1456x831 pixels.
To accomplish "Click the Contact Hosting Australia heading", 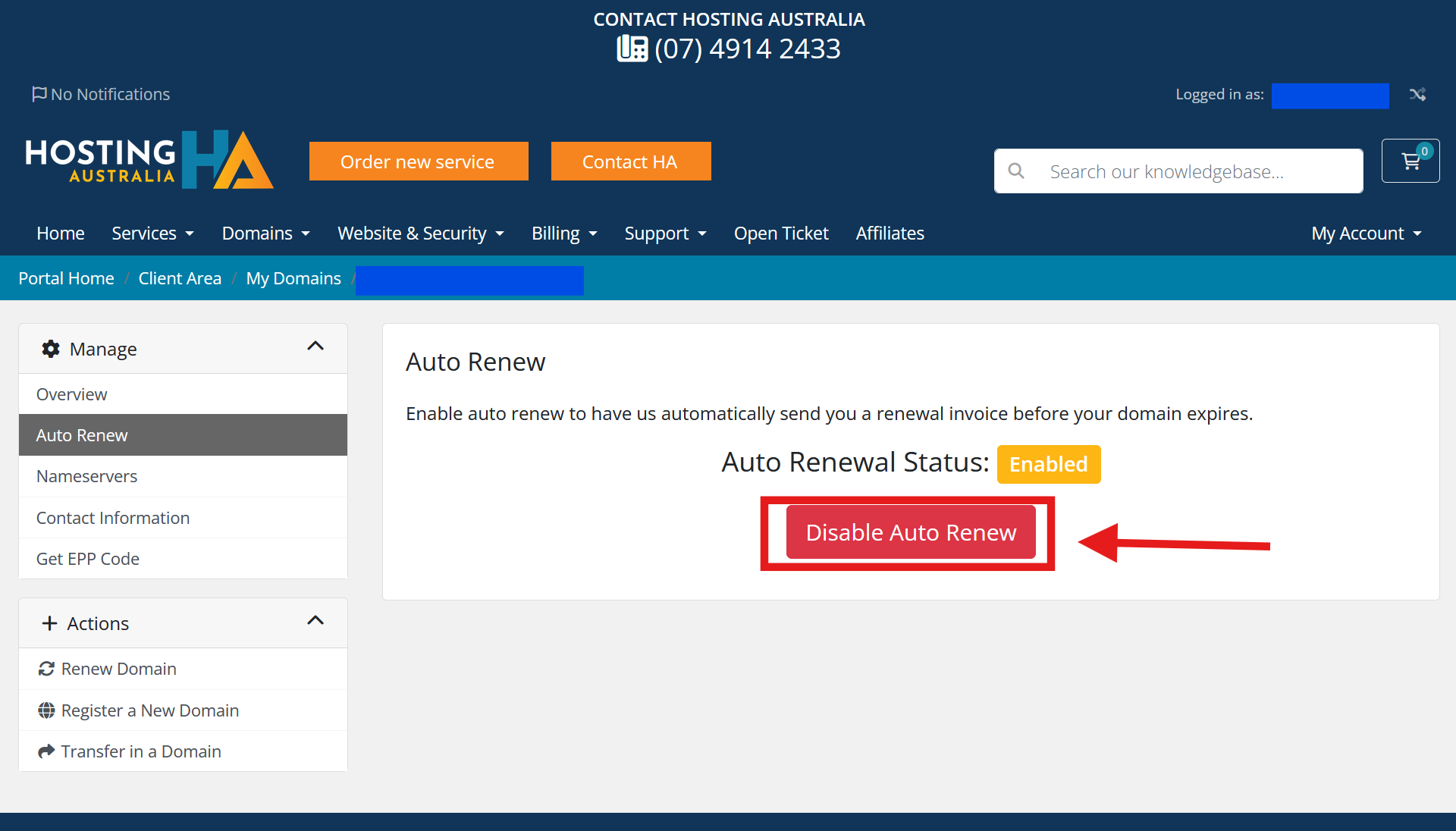I will pyautogui.click(x=729, y=19).
